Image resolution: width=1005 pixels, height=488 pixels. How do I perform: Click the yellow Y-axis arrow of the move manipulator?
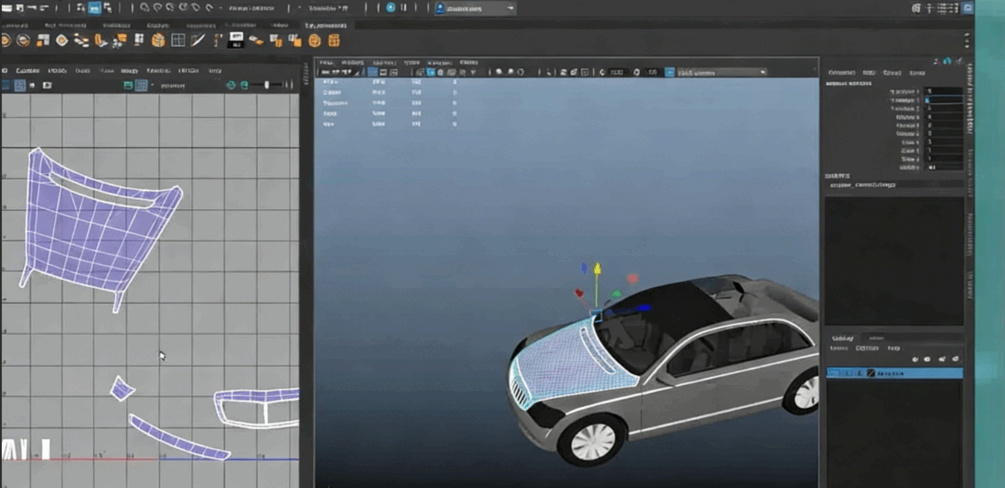click(597, 270)
